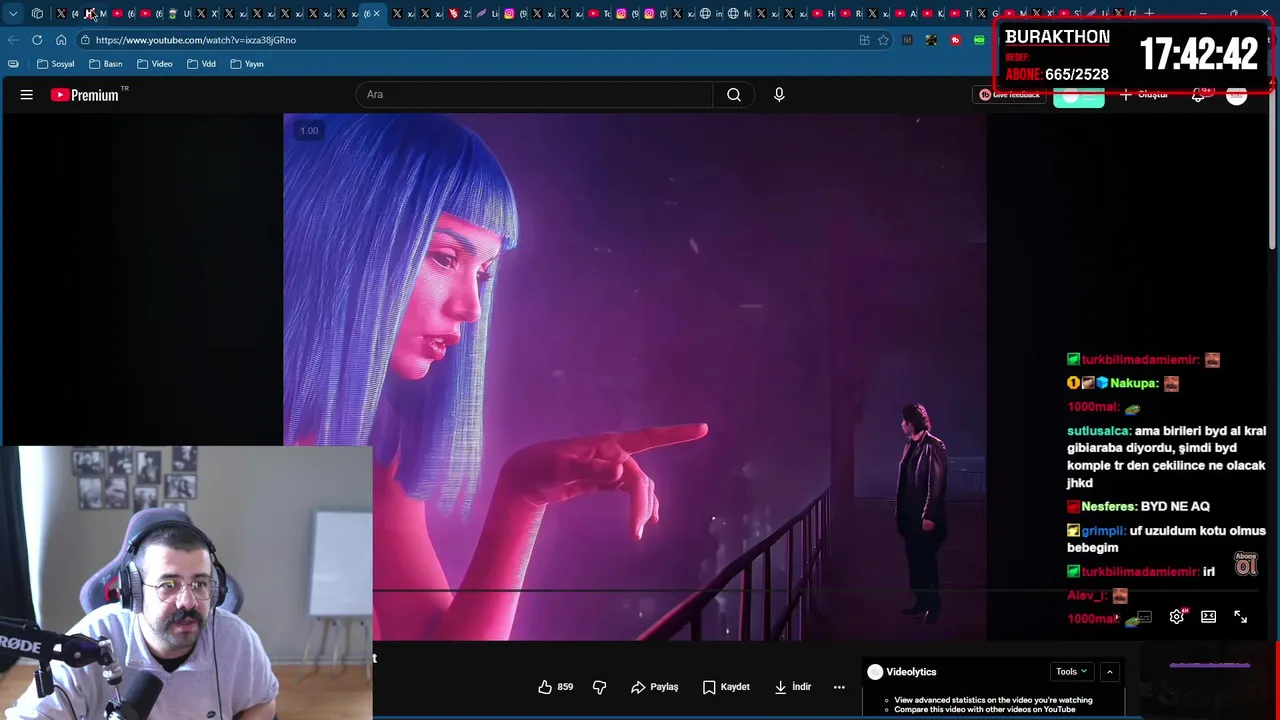Enter fullscreen on the video player
This screenshot has width=1280, height=720.
pos(1241,617)
